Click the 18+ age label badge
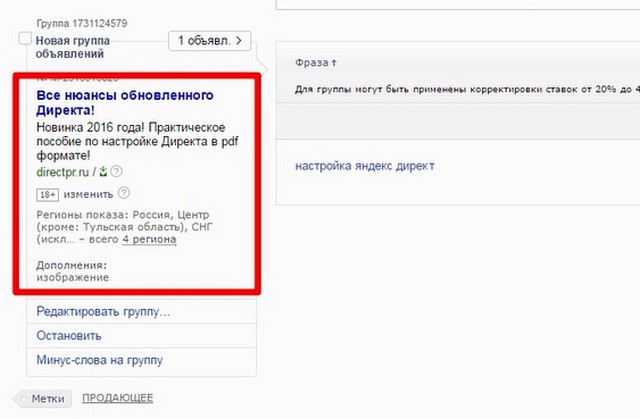The image size is (640, 419). (x=47, y=195)
